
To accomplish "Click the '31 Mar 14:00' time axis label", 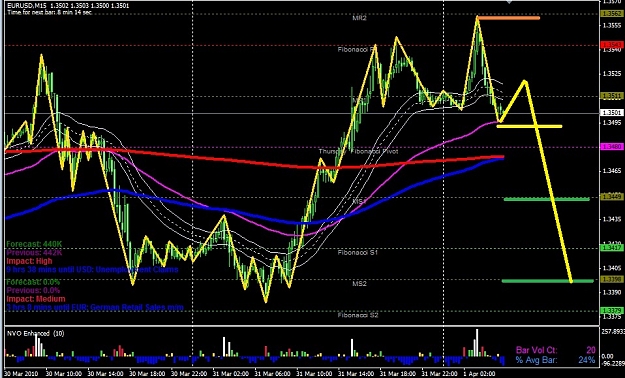I will coord(357,374).
